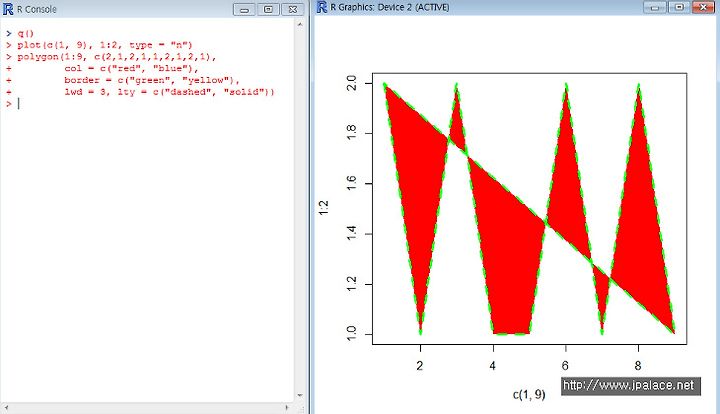Click the 'col = c("red", "blue"),' line
The width and height of the screenshot is (720, 414).
pos(131,68)
